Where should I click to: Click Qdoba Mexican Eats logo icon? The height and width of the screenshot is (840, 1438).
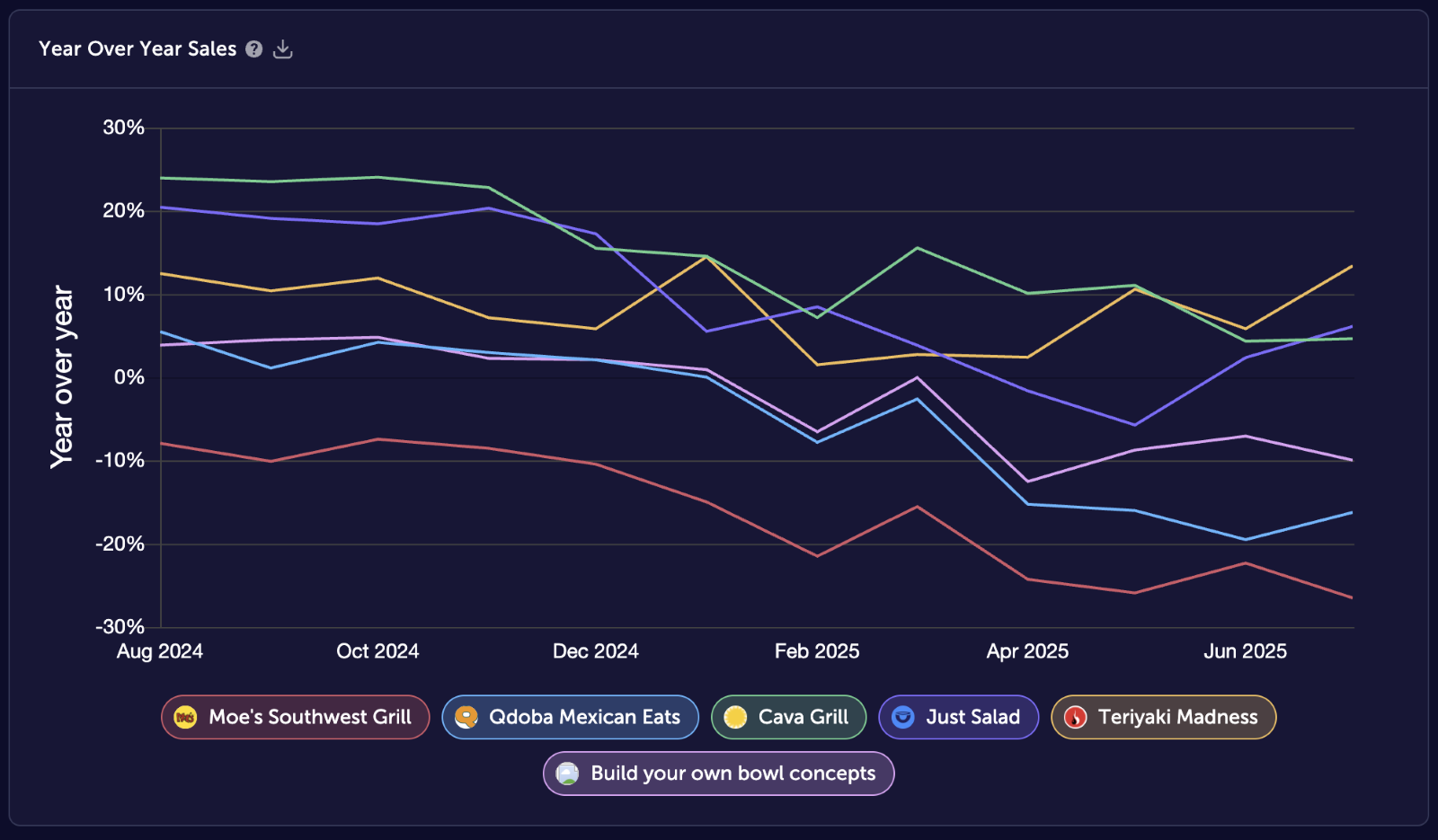pyautogui.click(x=466, y=717)
